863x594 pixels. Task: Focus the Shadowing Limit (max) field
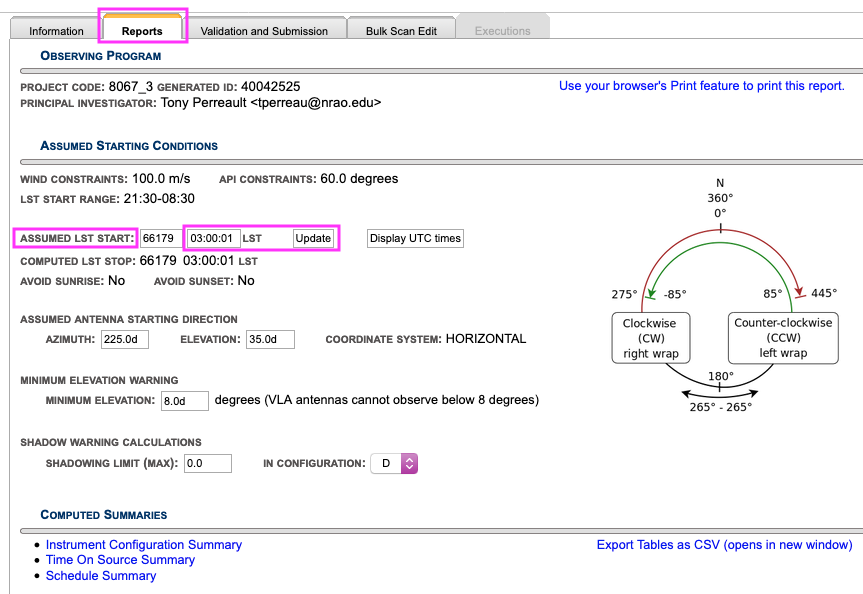click(x=206, y=463)
